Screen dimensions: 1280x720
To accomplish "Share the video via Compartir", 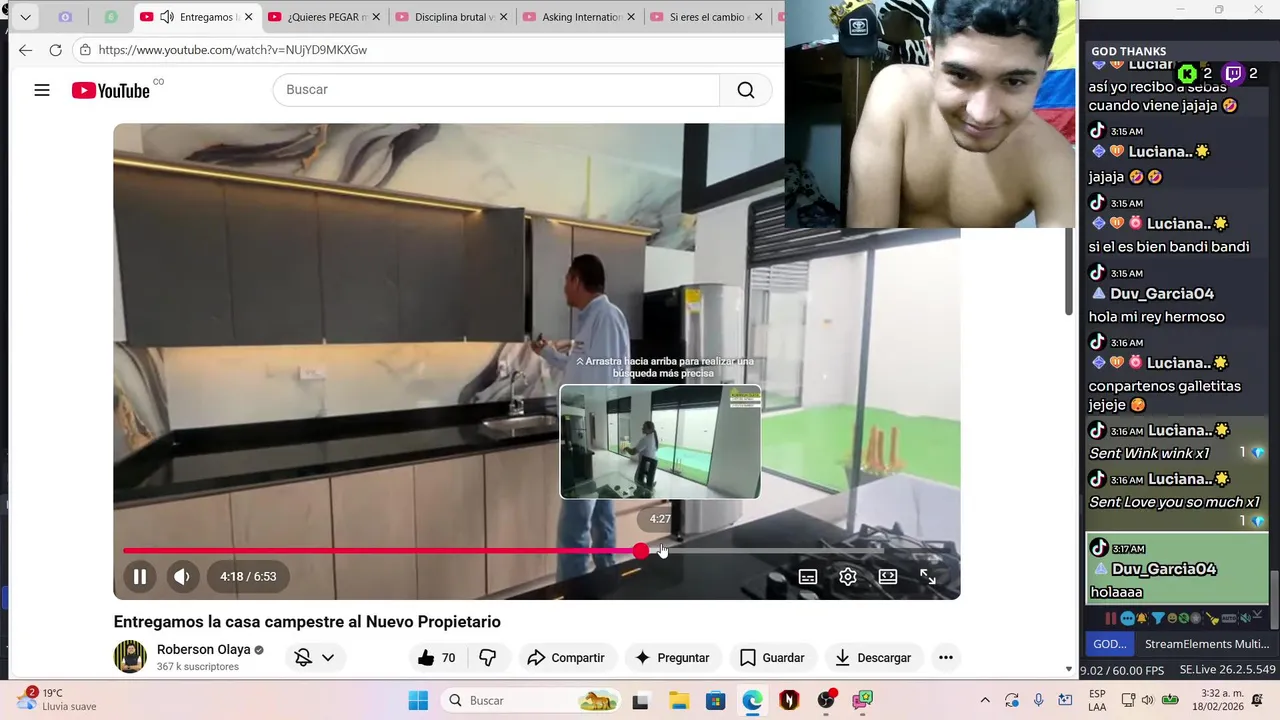I will 566,657.
